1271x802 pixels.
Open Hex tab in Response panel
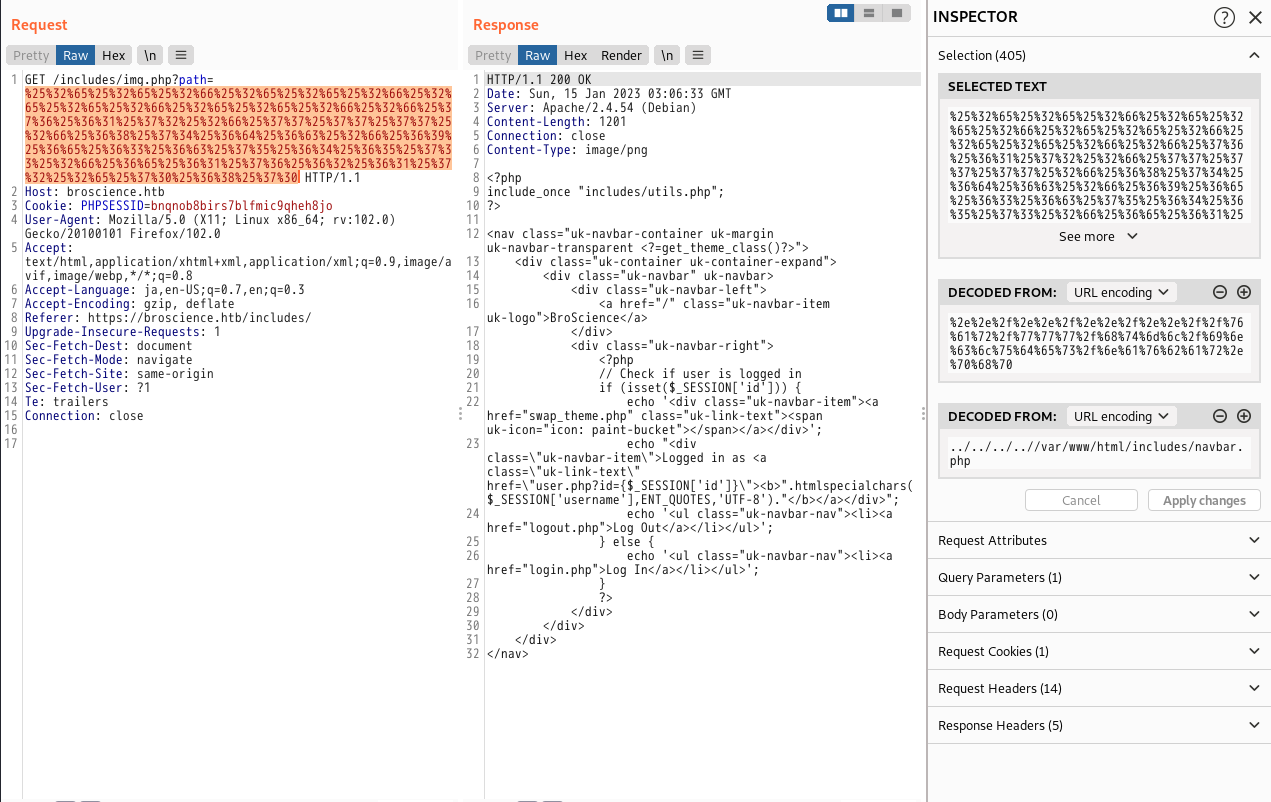coord(576,55)
